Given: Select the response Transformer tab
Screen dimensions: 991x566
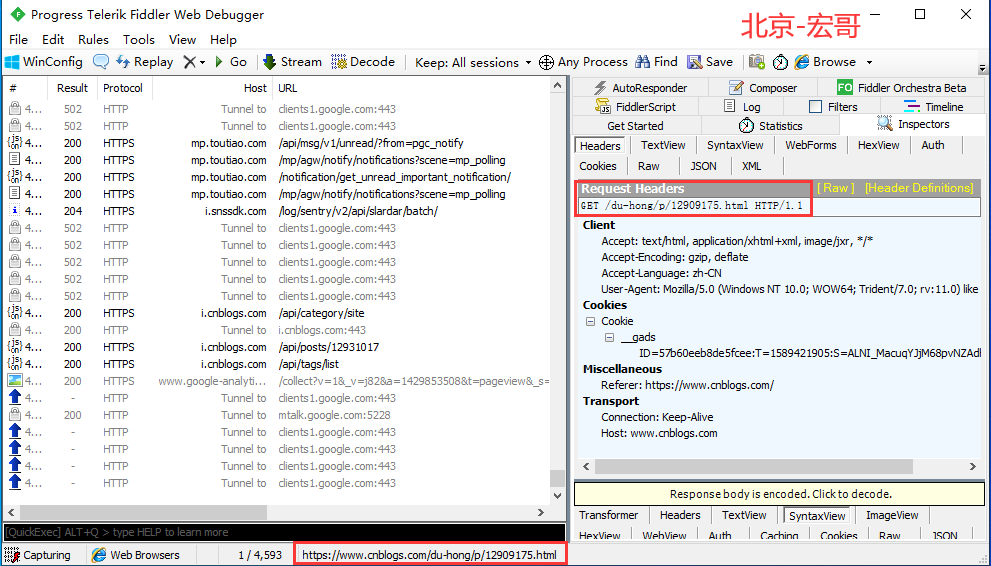Looking at the screenshot, I should [x=609, y=515].
